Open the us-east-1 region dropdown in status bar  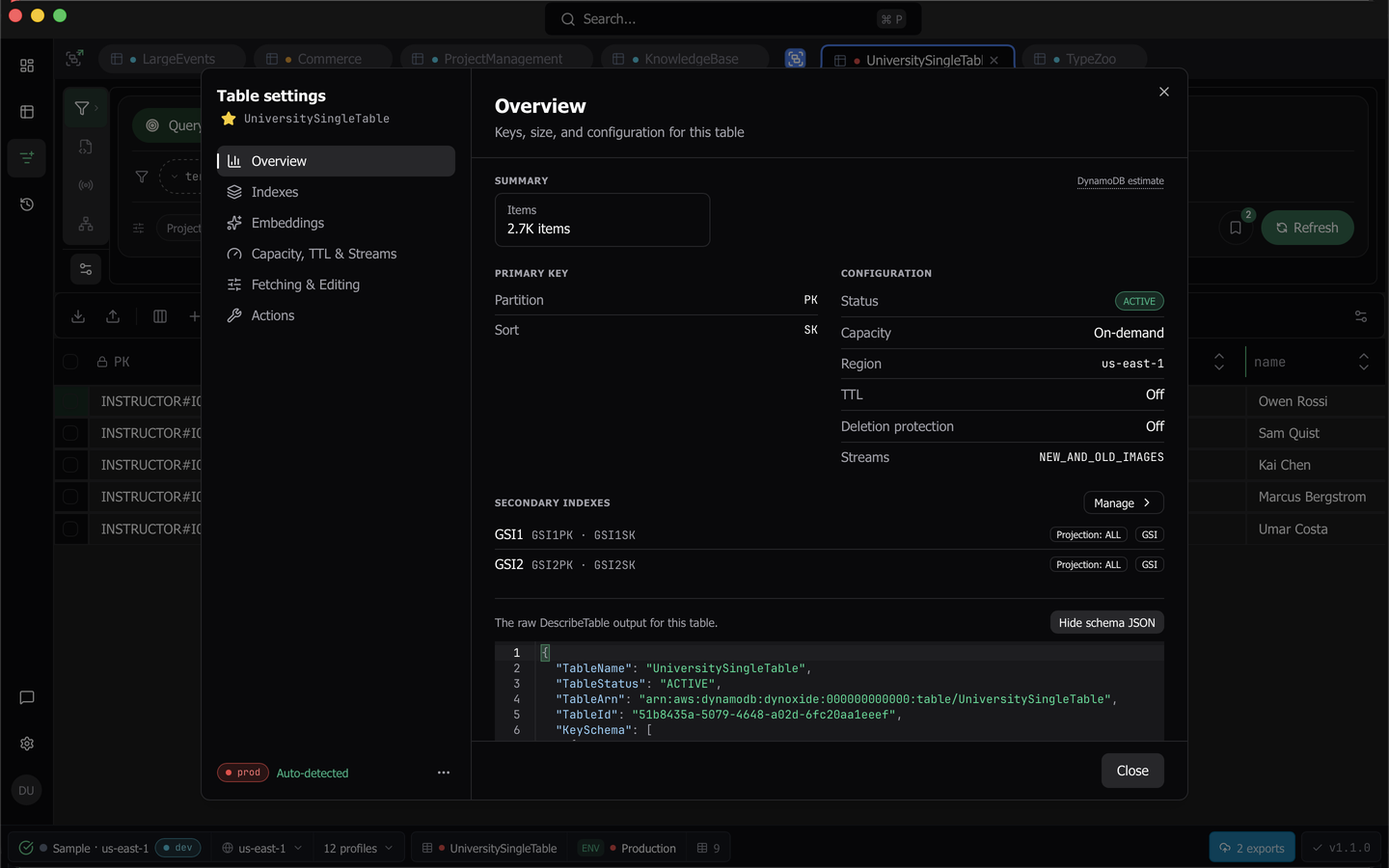coord(262,848)
